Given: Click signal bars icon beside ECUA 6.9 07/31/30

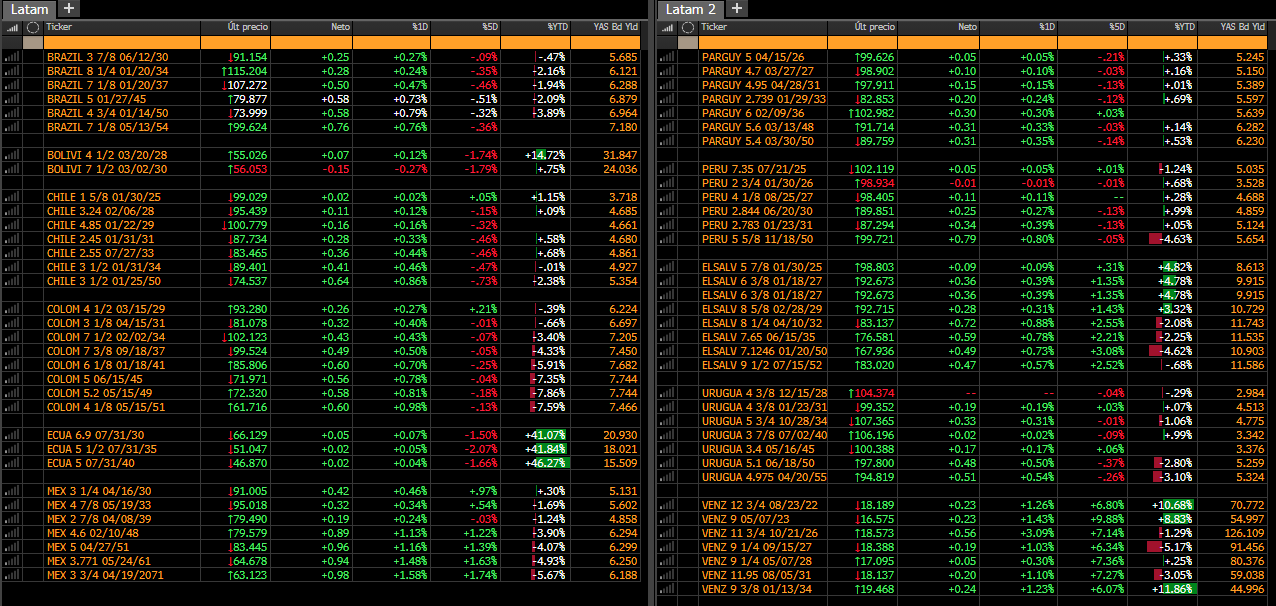Looking at the screenshot, I should 12,435.
